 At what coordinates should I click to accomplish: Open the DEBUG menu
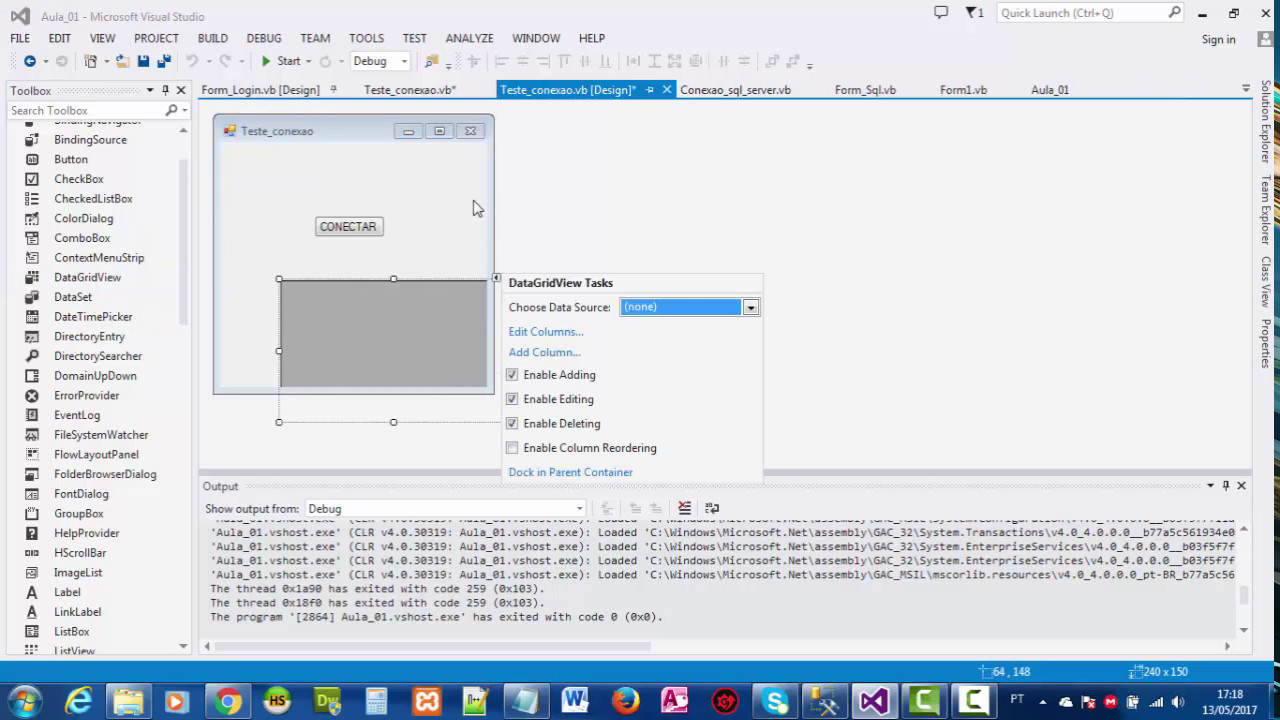[x=264, y=38]
